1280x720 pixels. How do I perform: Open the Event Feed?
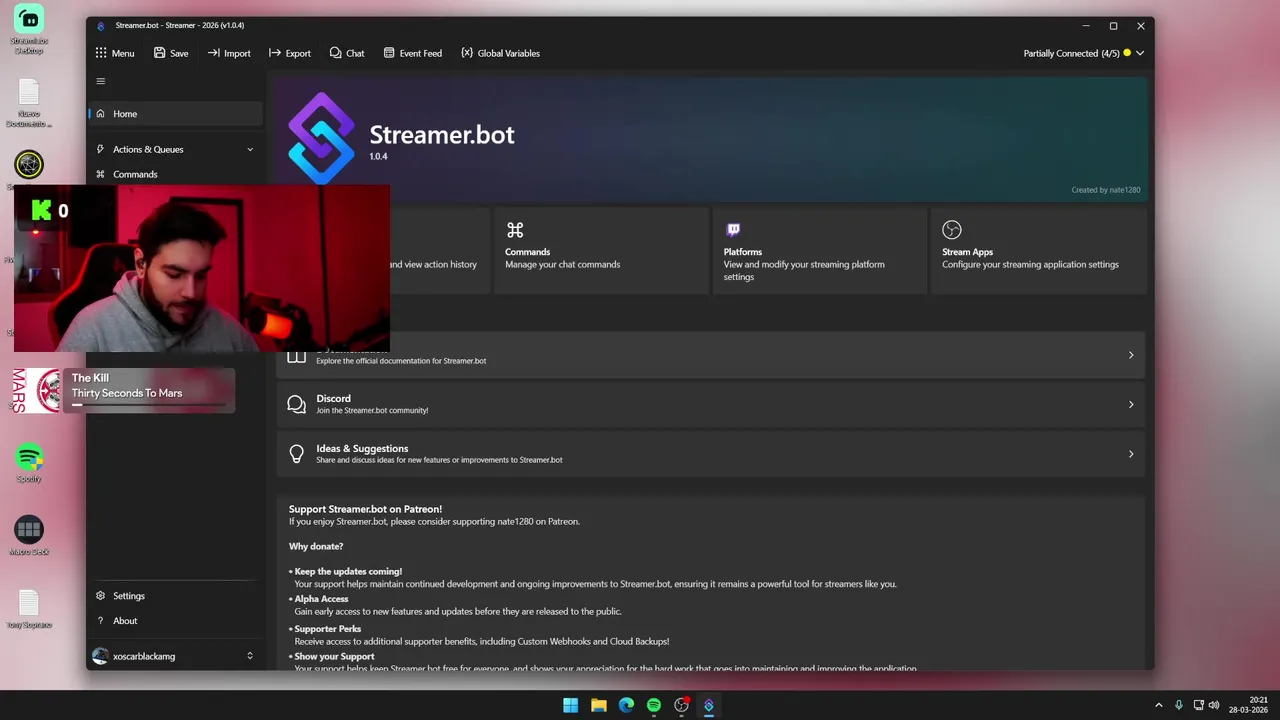pos(412,53)
